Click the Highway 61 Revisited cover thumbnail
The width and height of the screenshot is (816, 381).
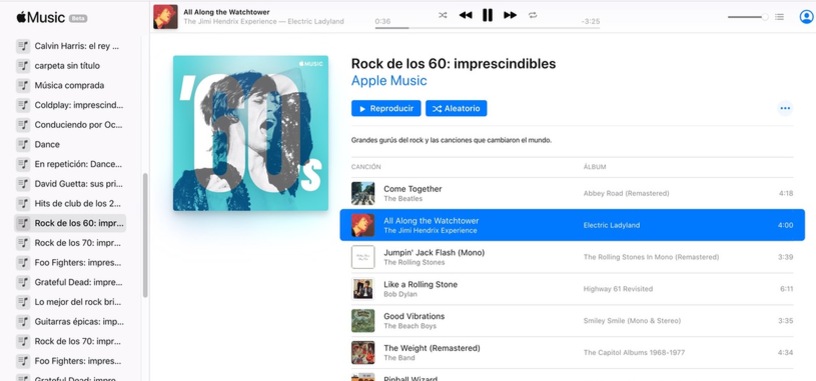363,288
